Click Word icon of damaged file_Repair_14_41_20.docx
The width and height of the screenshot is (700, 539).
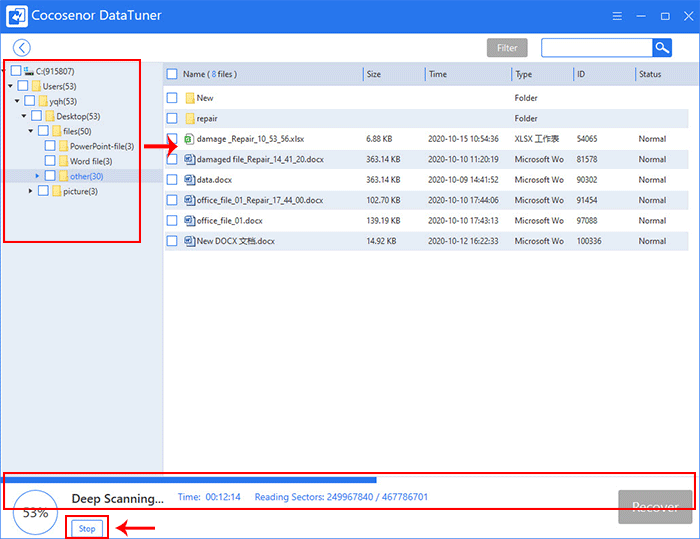[190, 159]
